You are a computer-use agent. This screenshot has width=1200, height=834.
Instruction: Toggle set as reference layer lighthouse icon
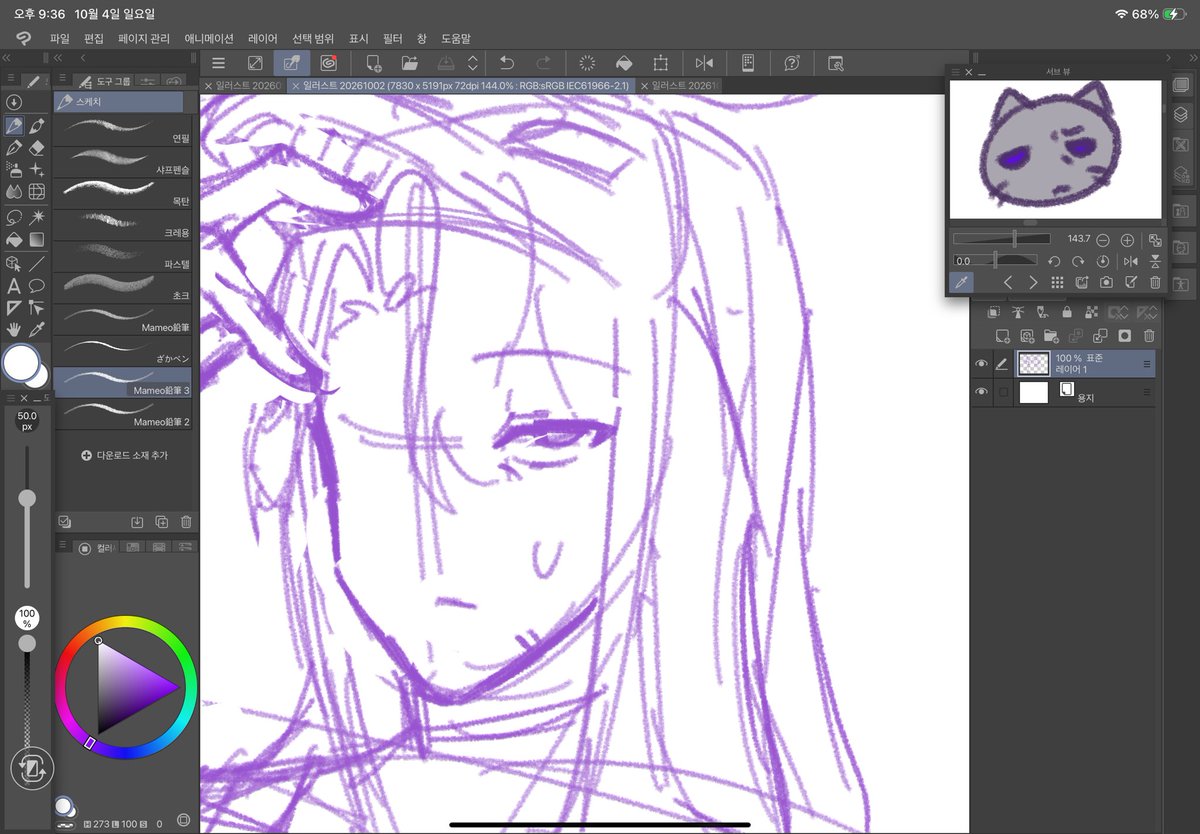point(1018,312)
